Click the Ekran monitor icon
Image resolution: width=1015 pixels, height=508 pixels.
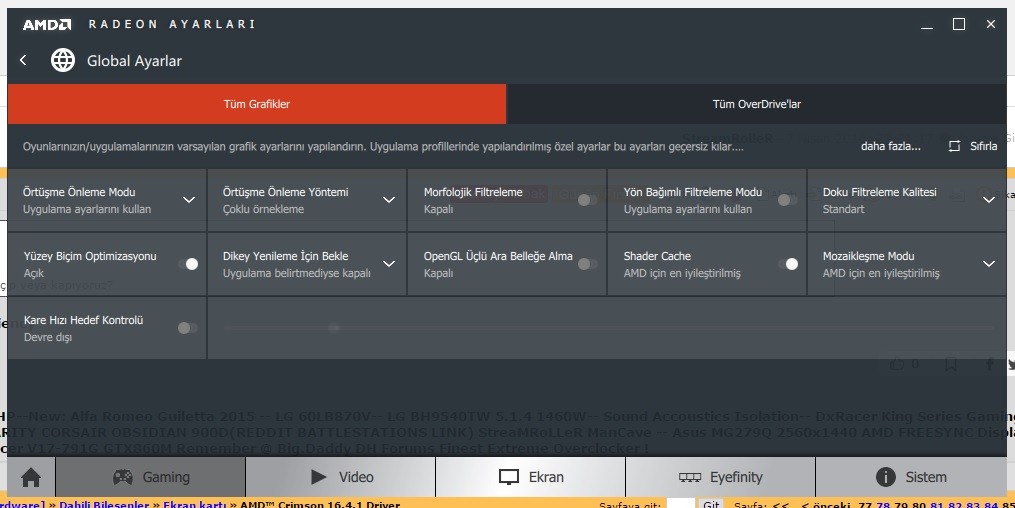(x=509, y=478)
